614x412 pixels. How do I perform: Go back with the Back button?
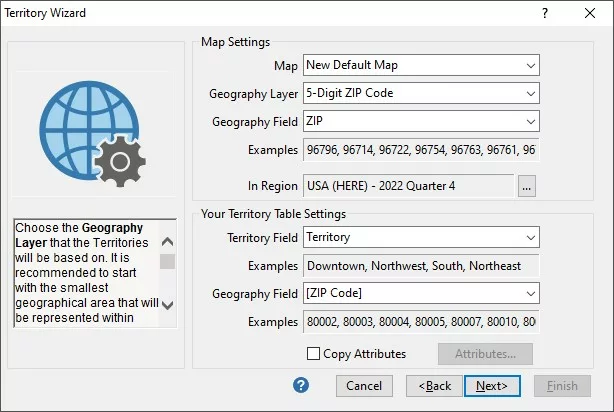[x=435, y=385]
